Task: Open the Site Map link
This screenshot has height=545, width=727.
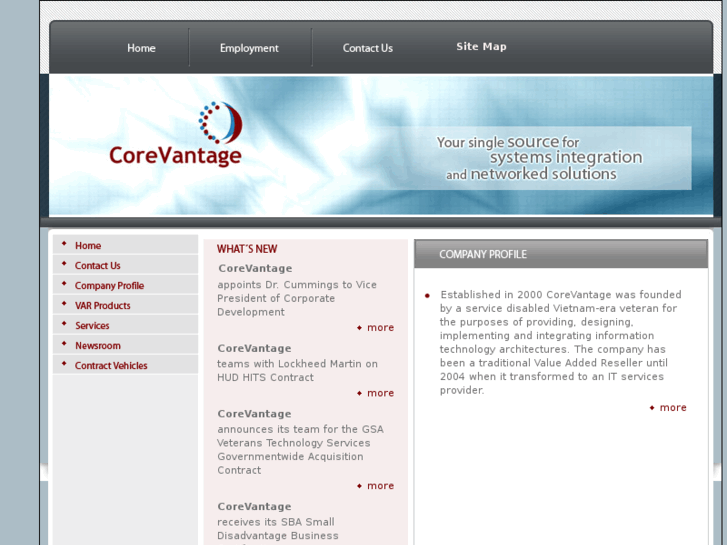Action: pyautogui.click(x=481, y=46)
